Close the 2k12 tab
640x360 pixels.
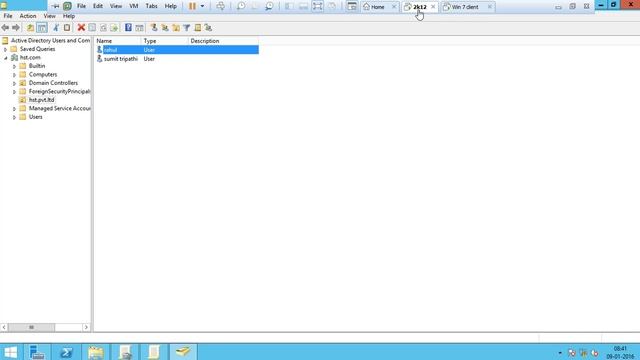(x=433, y=7)
